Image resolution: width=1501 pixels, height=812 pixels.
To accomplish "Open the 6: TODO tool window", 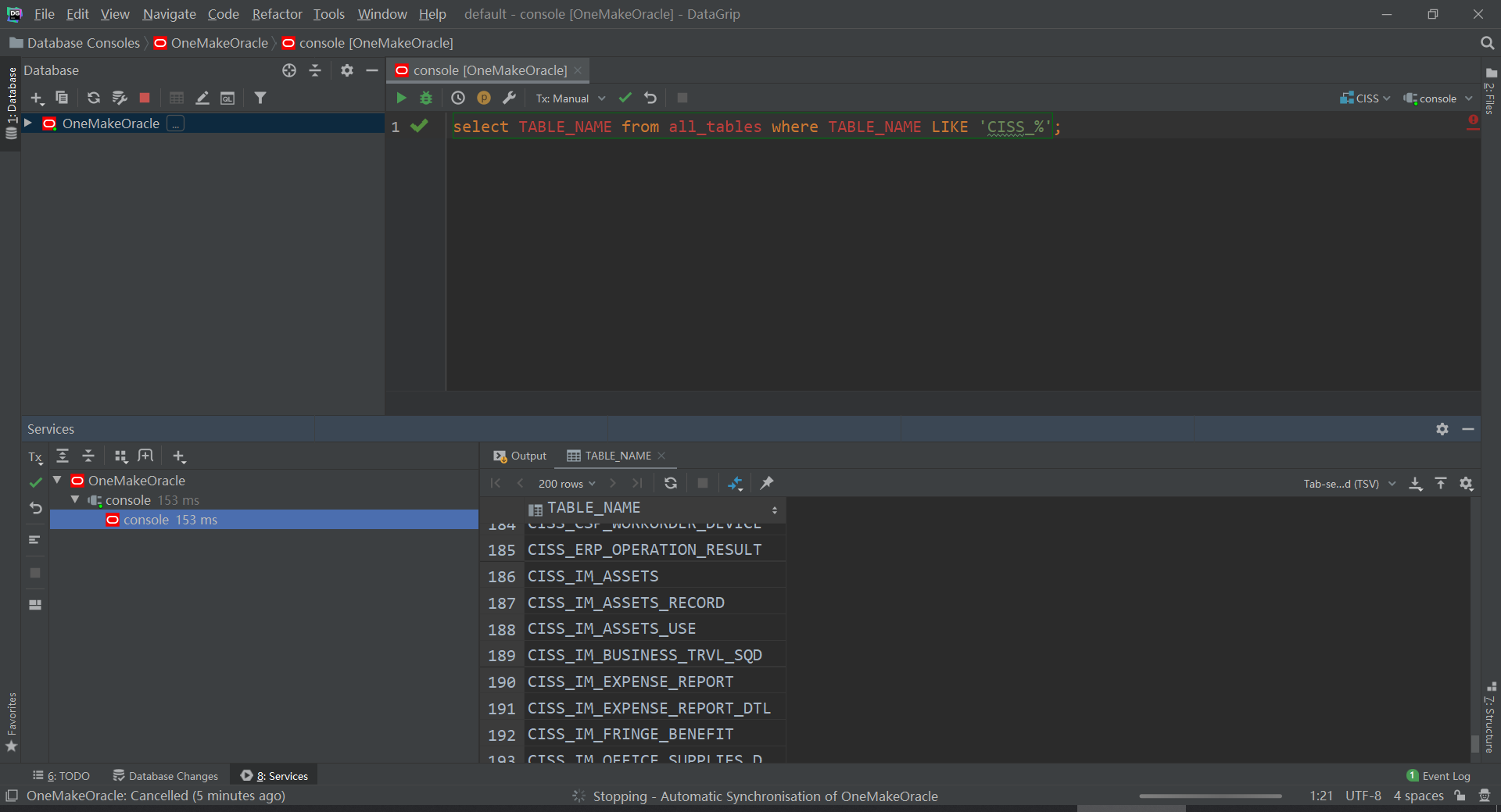I will coord(61,775).
